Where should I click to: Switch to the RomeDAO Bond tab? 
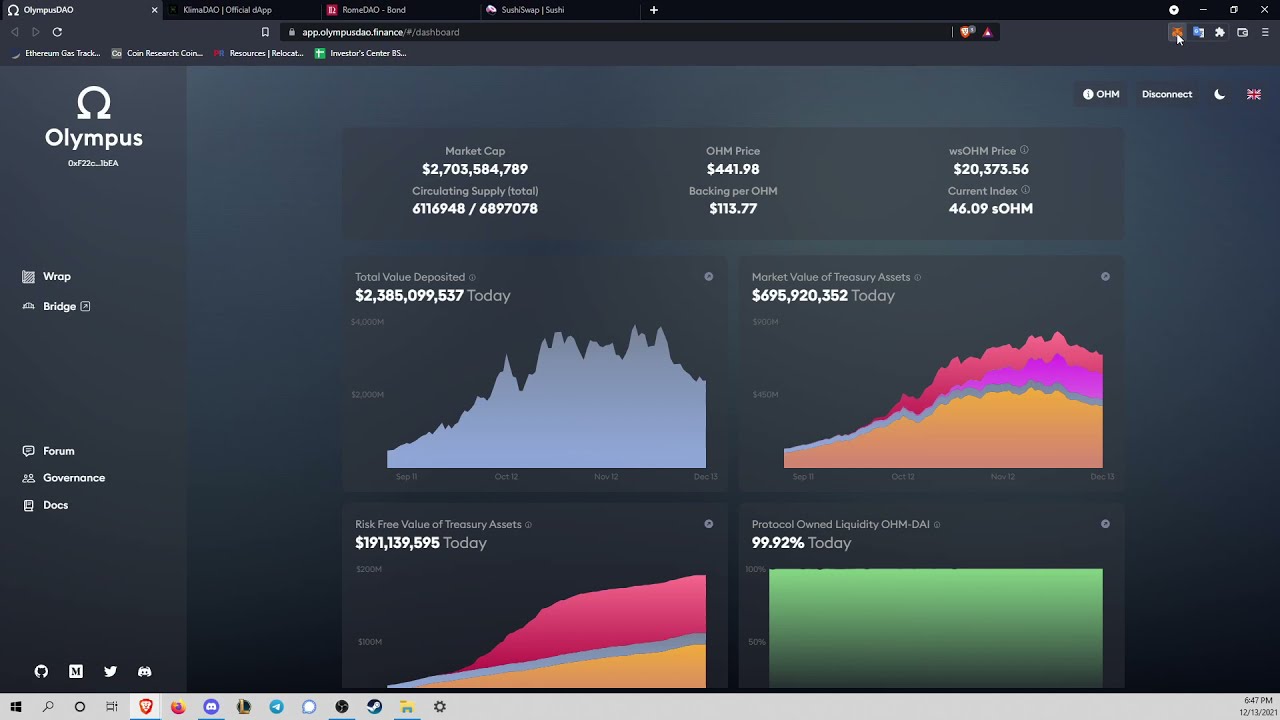click(399, 10)
